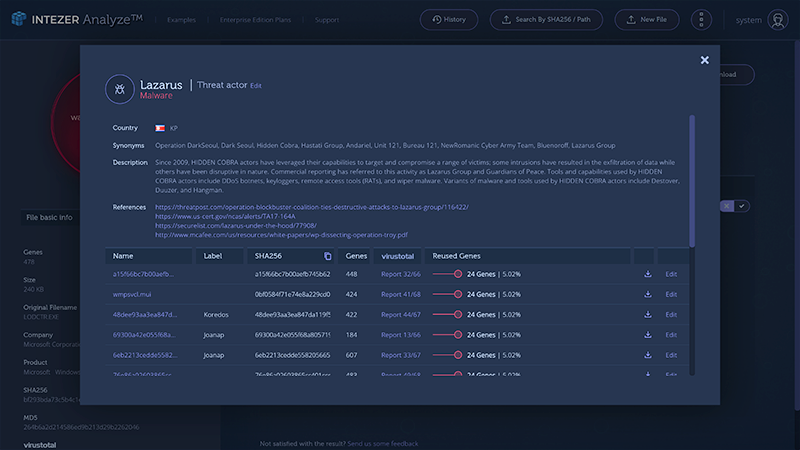Click the Lazarus malware bug icon
Viewport: 800px width, 450px height.
(x=119, y=89)
